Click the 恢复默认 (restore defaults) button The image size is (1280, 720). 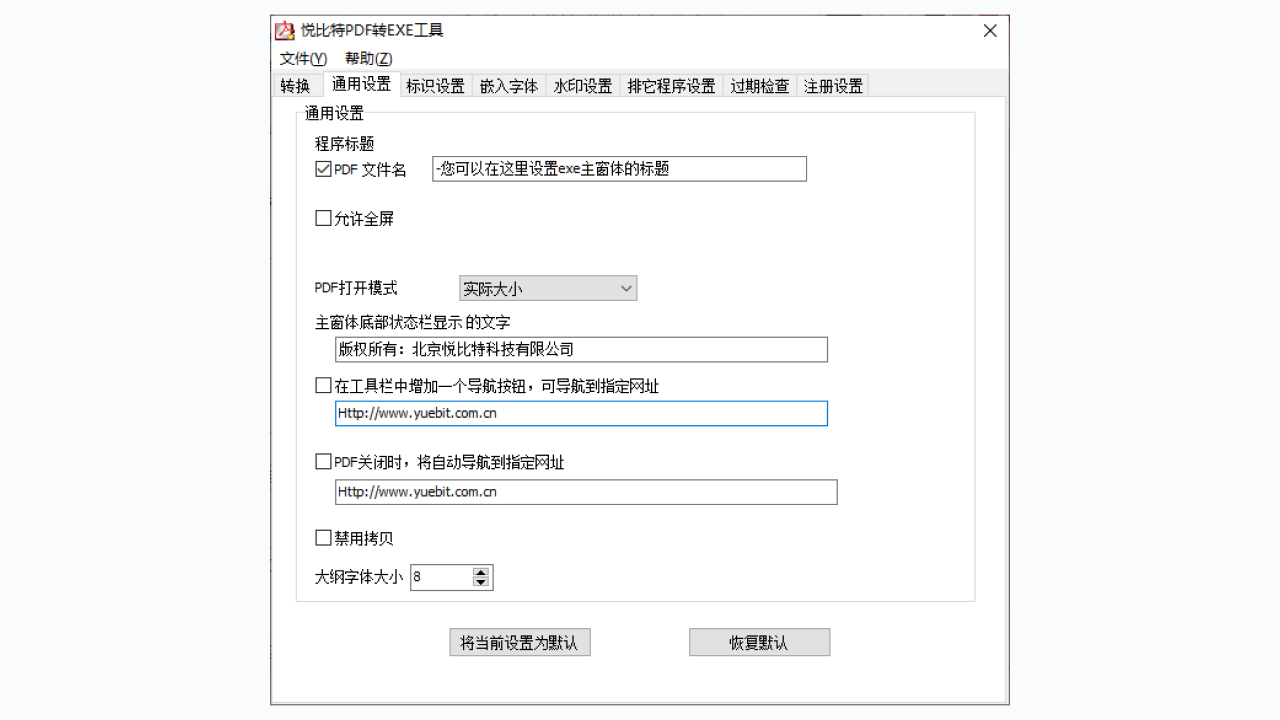(x=759, y=641)
